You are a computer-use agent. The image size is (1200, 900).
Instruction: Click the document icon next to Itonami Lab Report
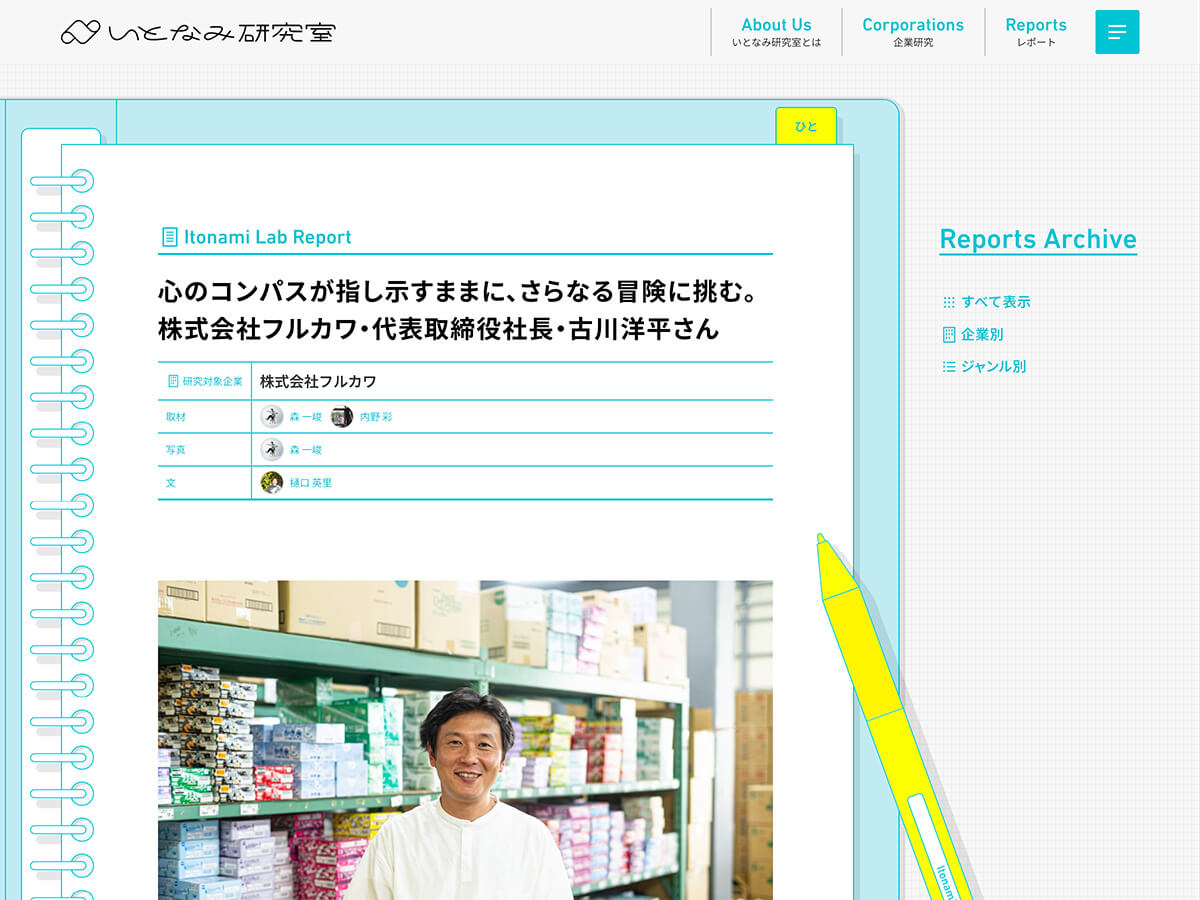tap(170, 237)
